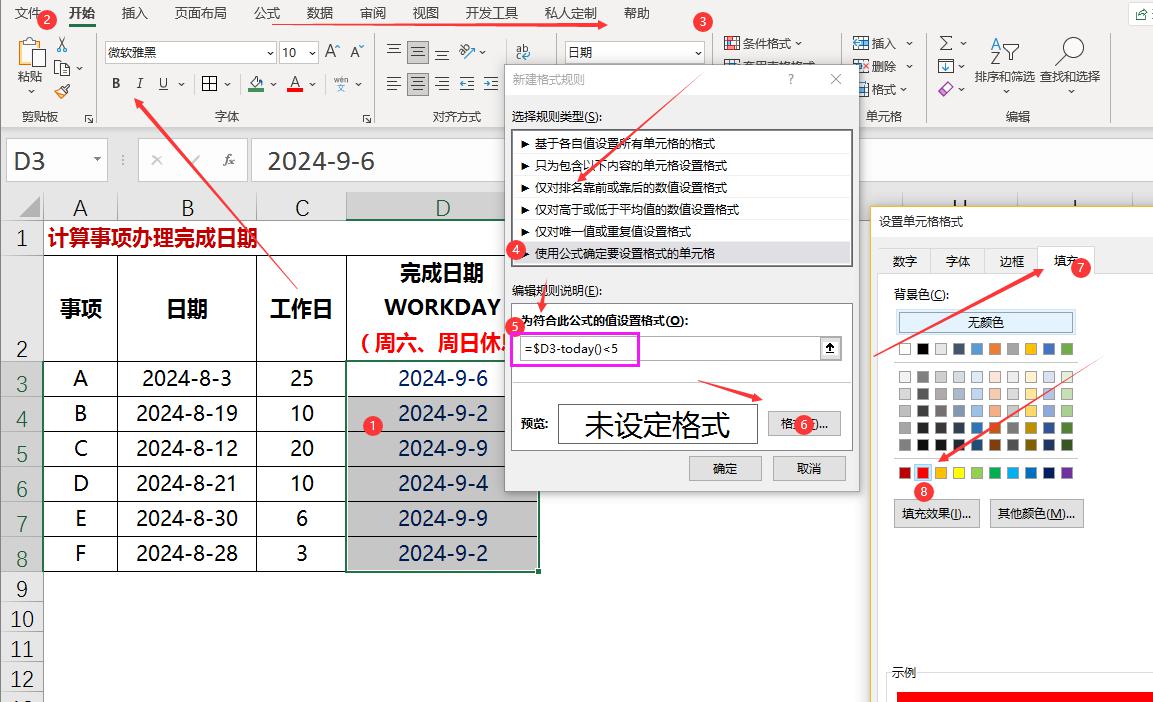The width and height of the screenshot is (1153, 702).
Task: Toggle Middle Align vertical alignment
Action: [x=418, y=51]
